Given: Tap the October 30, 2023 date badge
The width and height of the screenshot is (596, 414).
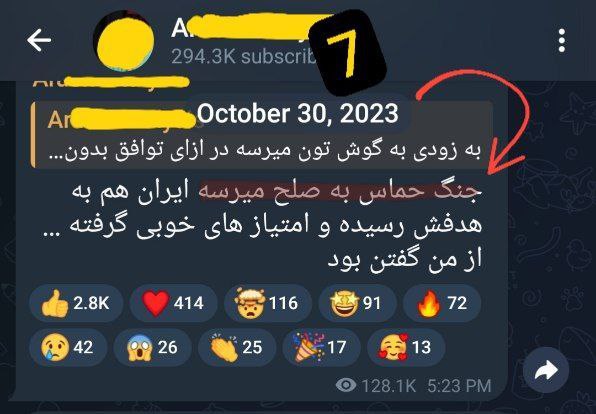Looking at the screenshot, I should [x=298, y=113].
